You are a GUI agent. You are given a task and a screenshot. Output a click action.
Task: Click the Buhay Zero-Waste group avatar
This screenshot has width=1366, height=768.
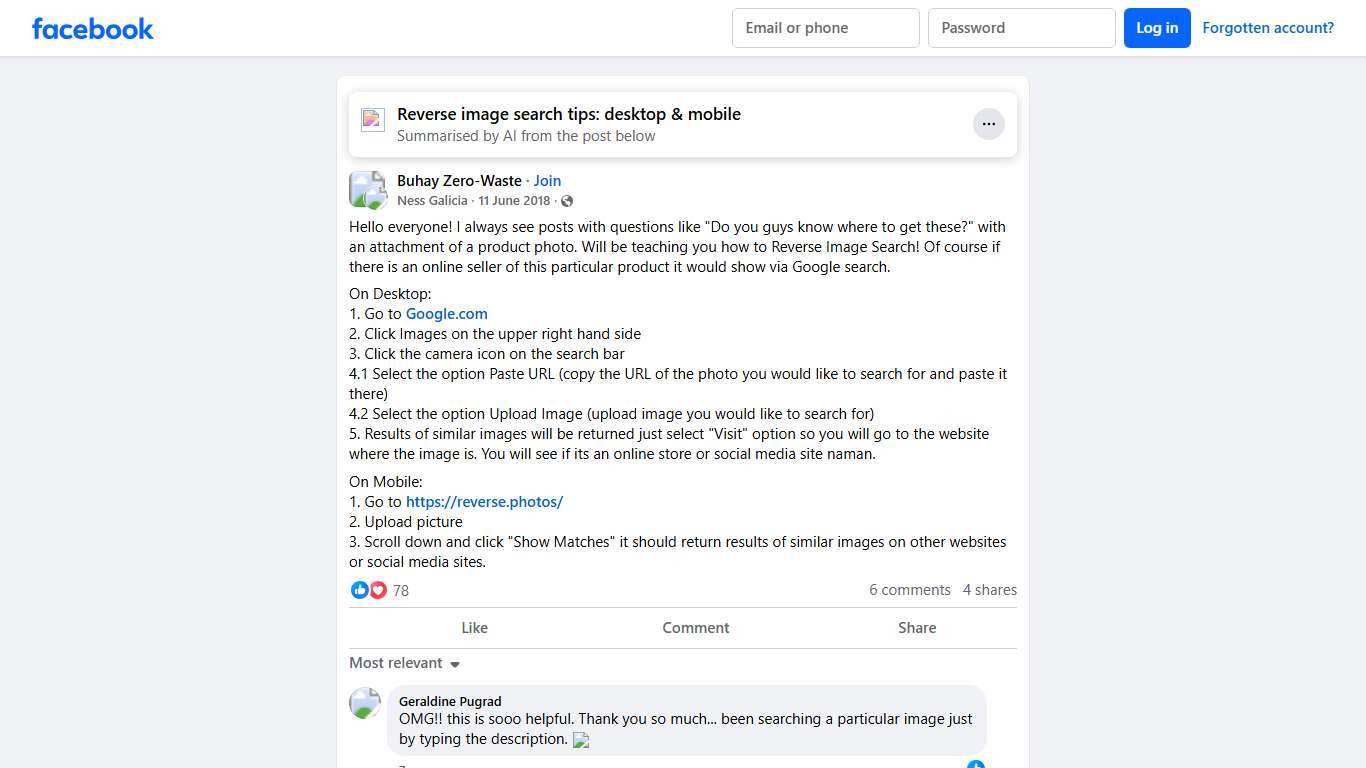coord(367,190)
